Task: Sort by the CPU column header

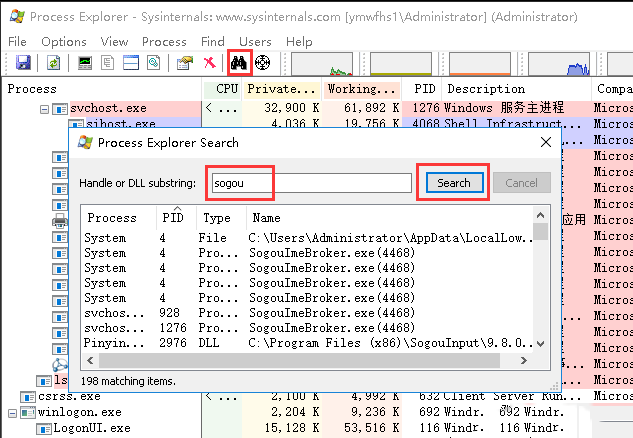Action: click(221, 89)
